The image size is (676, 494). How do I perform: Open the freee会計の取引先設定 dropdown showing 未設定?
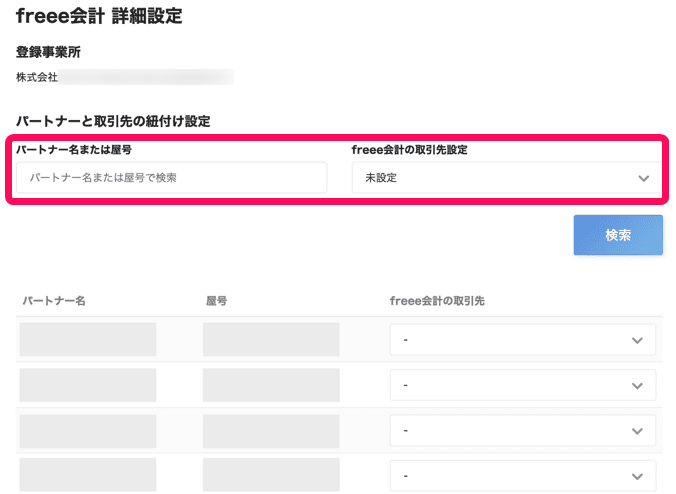click(506, 178)
